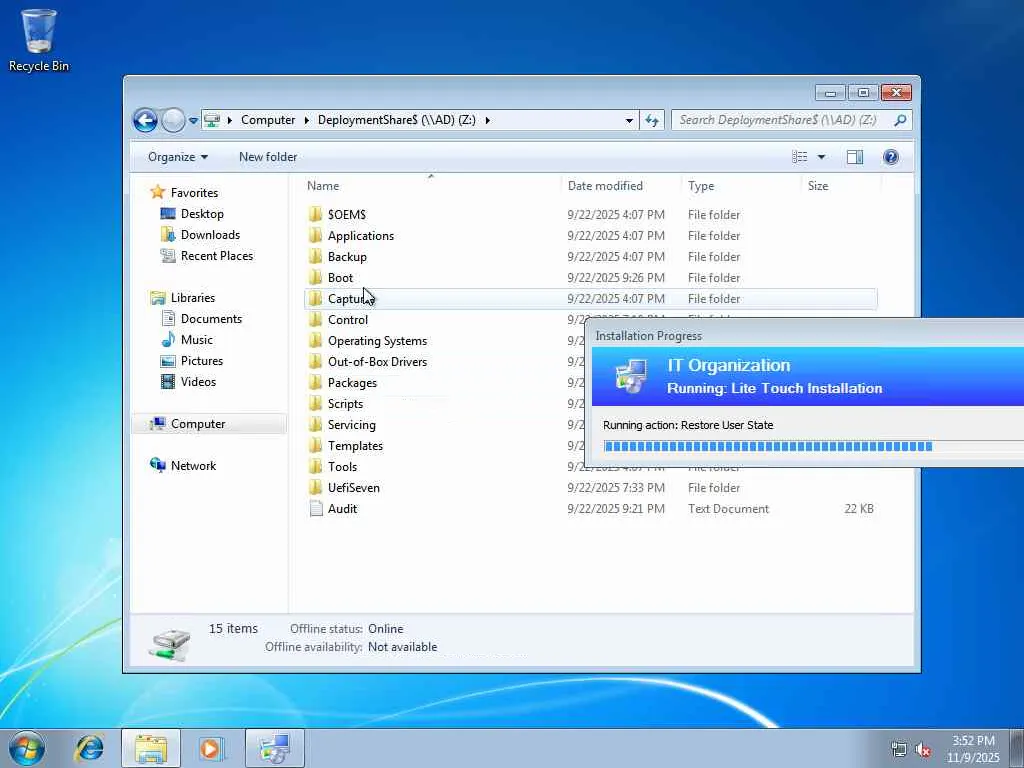Viewport: 1024px width, 768px height.
Task: Open recent pages dropdown beside Forward arrow
Action: (193, 121)
